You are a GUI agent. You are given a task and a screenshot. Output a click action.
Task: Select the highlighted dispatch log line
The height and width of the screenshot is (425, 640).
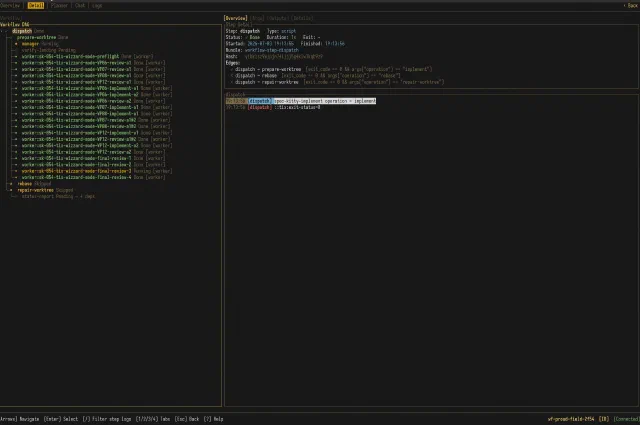point(301,101)
